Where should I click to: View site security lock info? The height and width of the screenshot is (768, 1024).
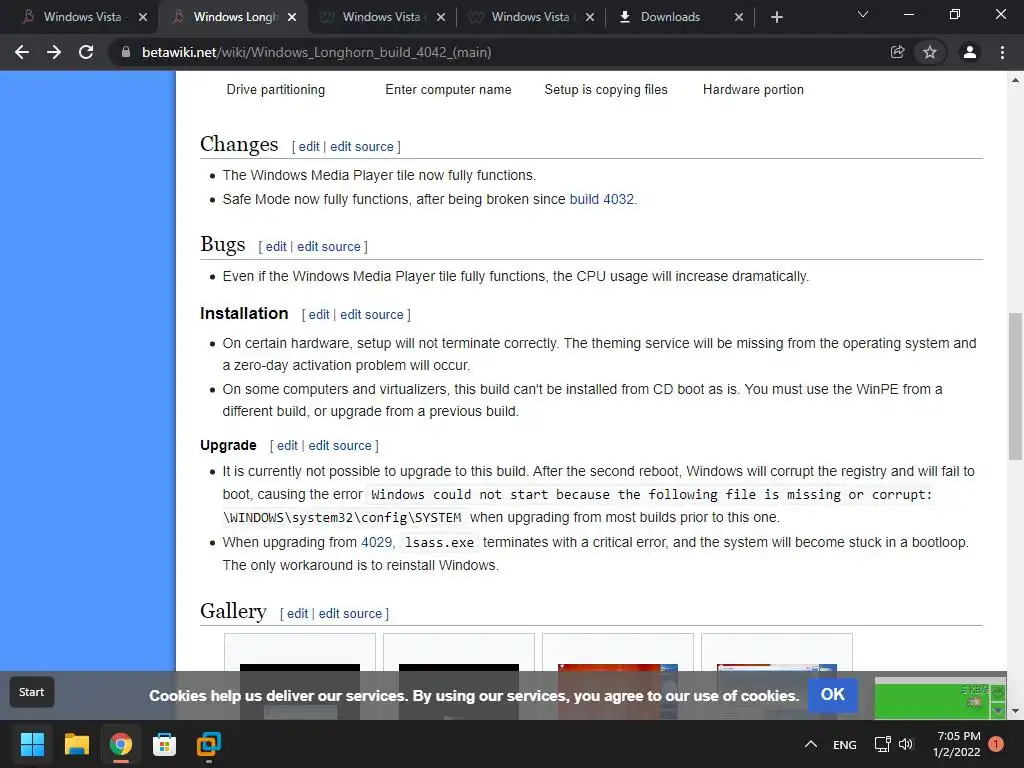(126, 52)
